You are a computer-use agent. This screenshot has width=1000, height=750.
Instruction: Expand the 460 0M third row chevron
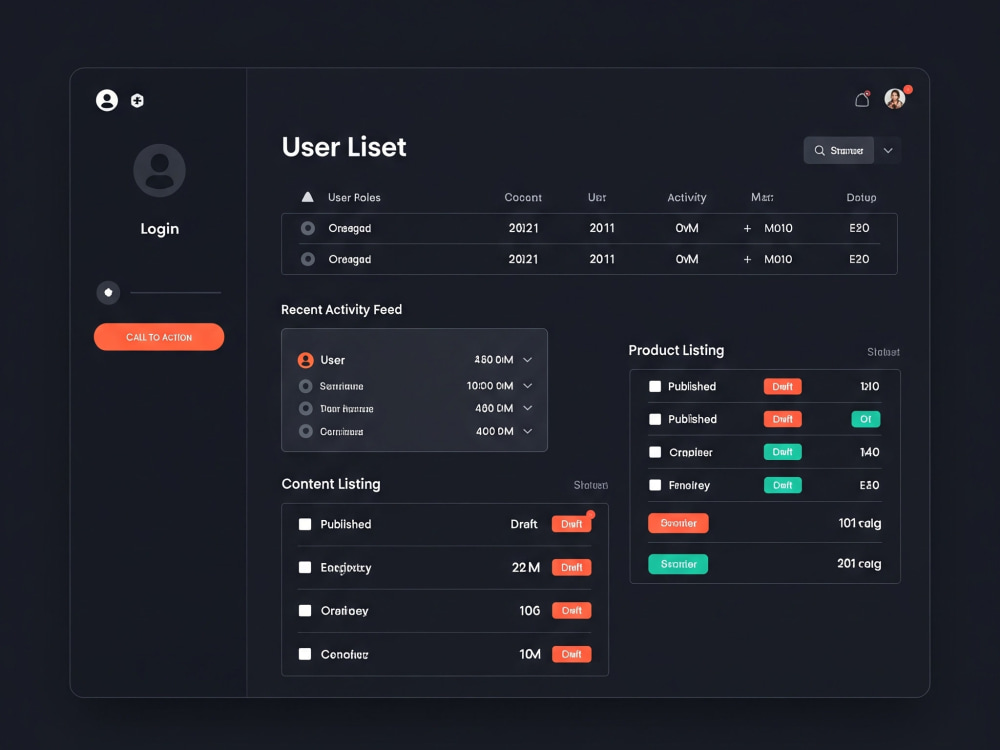pyautogui.click(x=527, y=408)
